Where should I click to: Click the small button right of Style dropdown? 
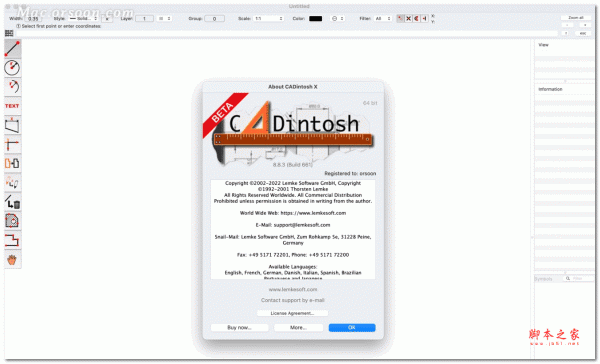click(107, 18)
